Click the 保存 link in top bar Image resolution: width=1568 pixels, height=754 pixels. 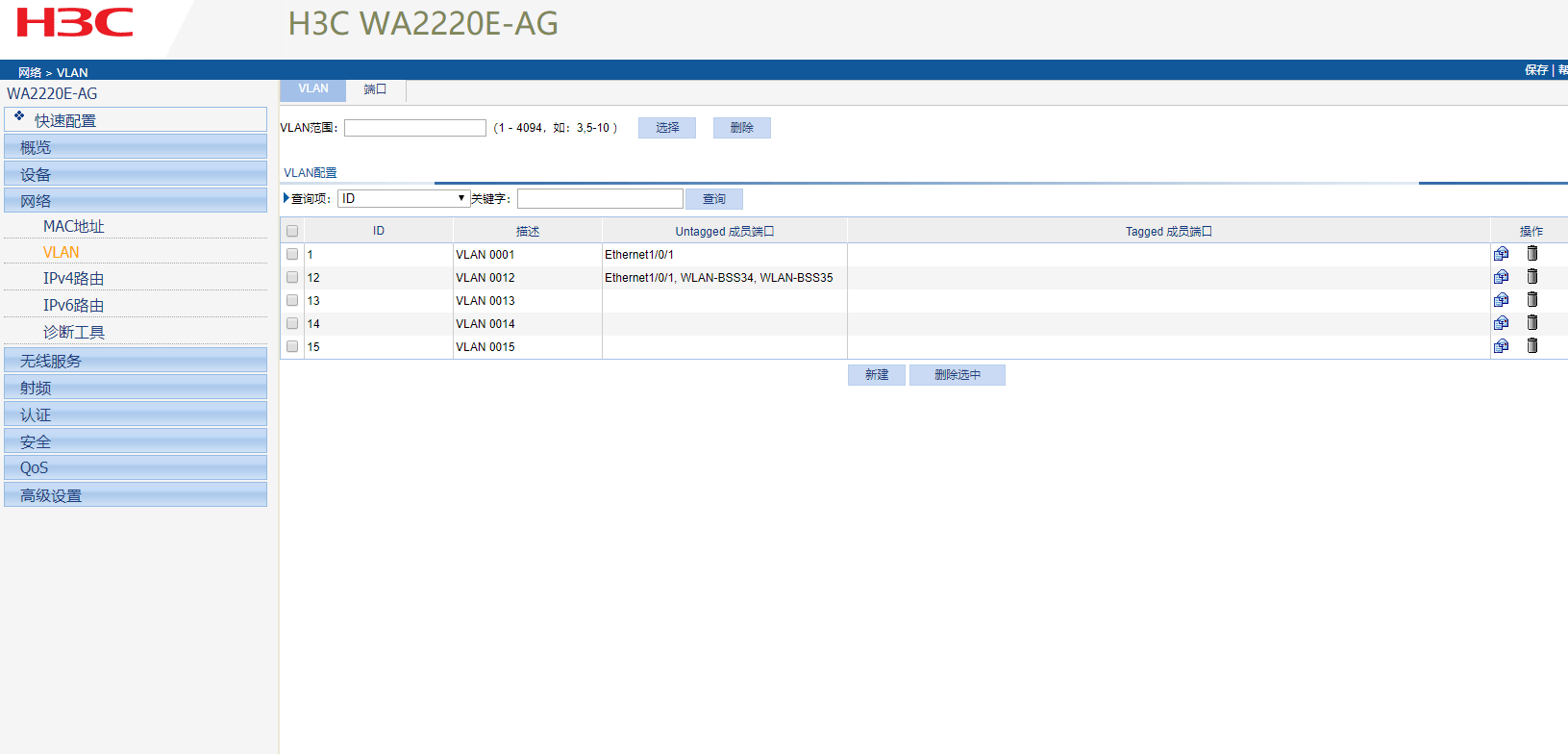point(1536,70)
